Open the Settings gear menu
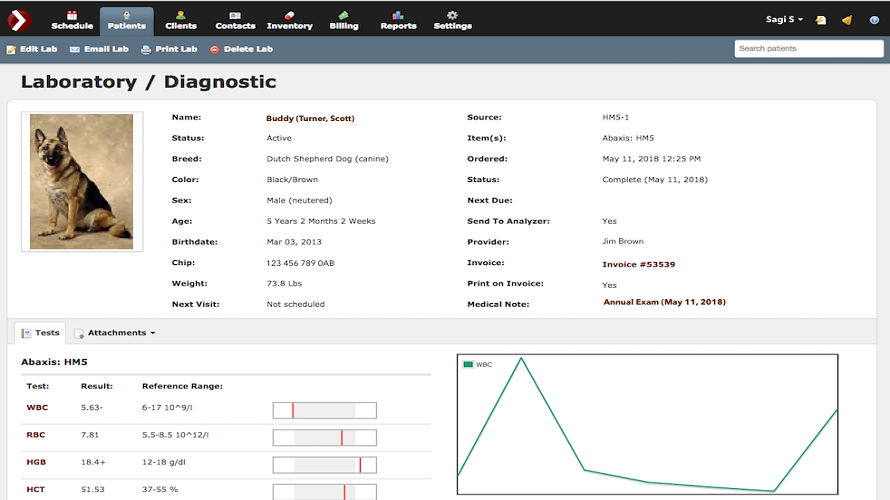The height and width of the screenshot is (500, 890). click(x=452, y=20)
